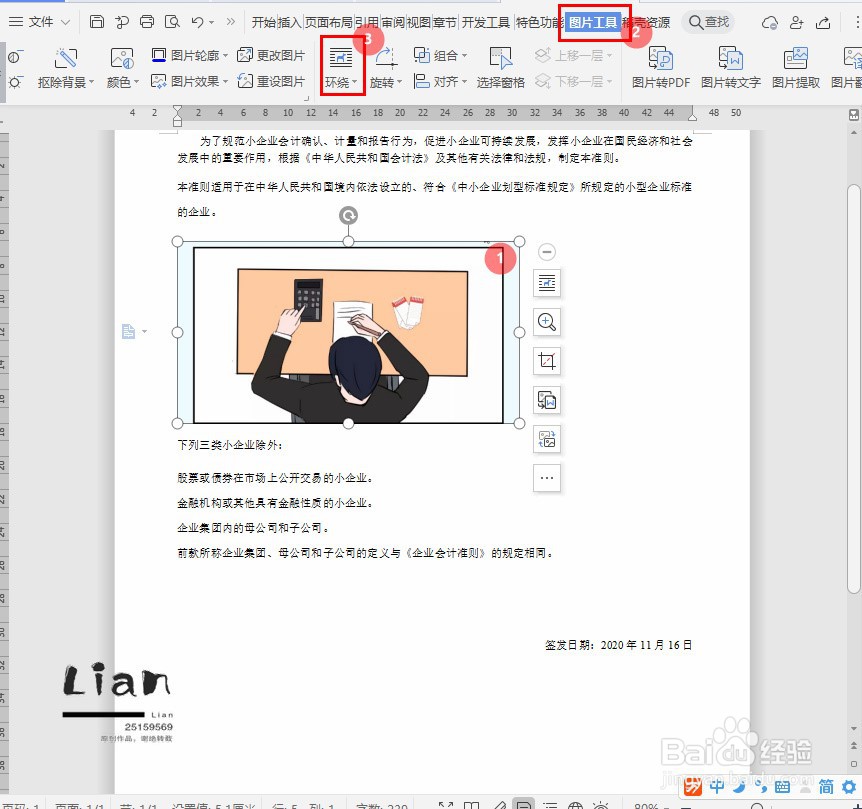Open the cloud sync status icon
The width and height of the screenshot is (862, 809).
769,23
